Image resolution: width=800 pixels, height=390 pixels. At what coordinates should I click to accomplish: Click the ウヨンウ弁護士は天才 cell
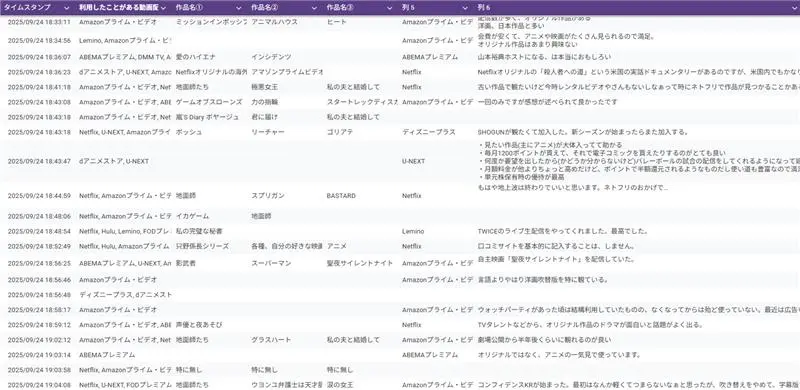(x=287, y=385)
